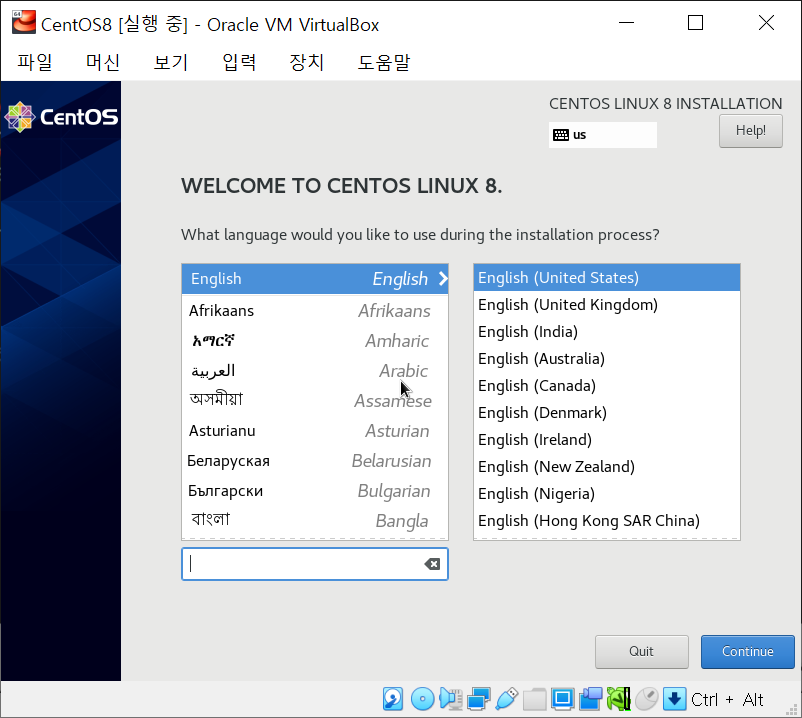
Task: Choose English (Ireland) locale
Action: pyautogui.click(x=607, y=440)
